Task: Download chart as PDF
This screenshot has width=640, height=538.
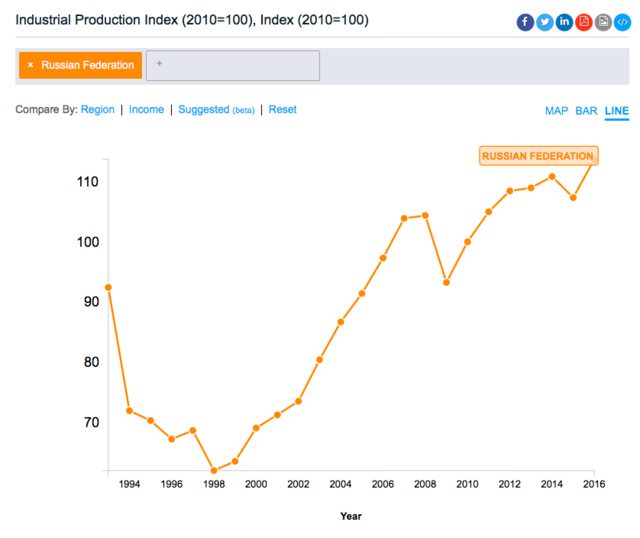Action: point(584,22)
